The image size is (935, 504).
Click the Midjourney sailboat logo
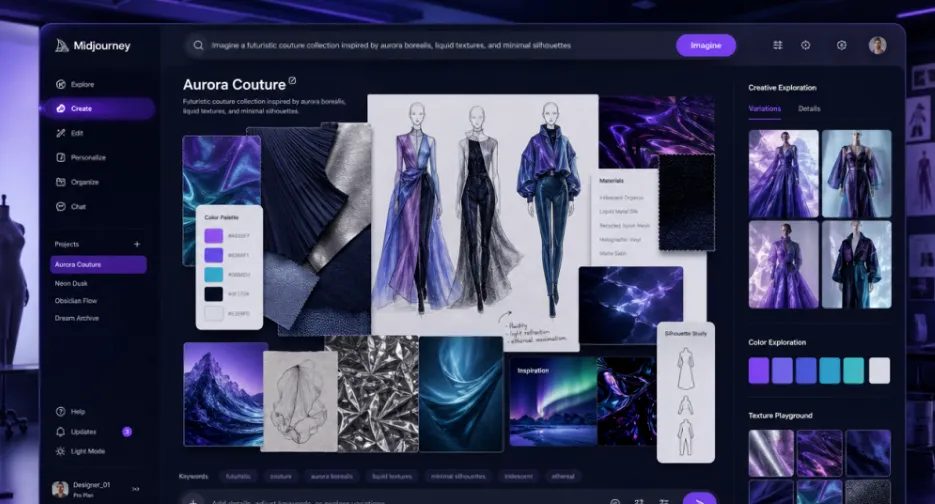pyautogui.click(x=62, y=45)
